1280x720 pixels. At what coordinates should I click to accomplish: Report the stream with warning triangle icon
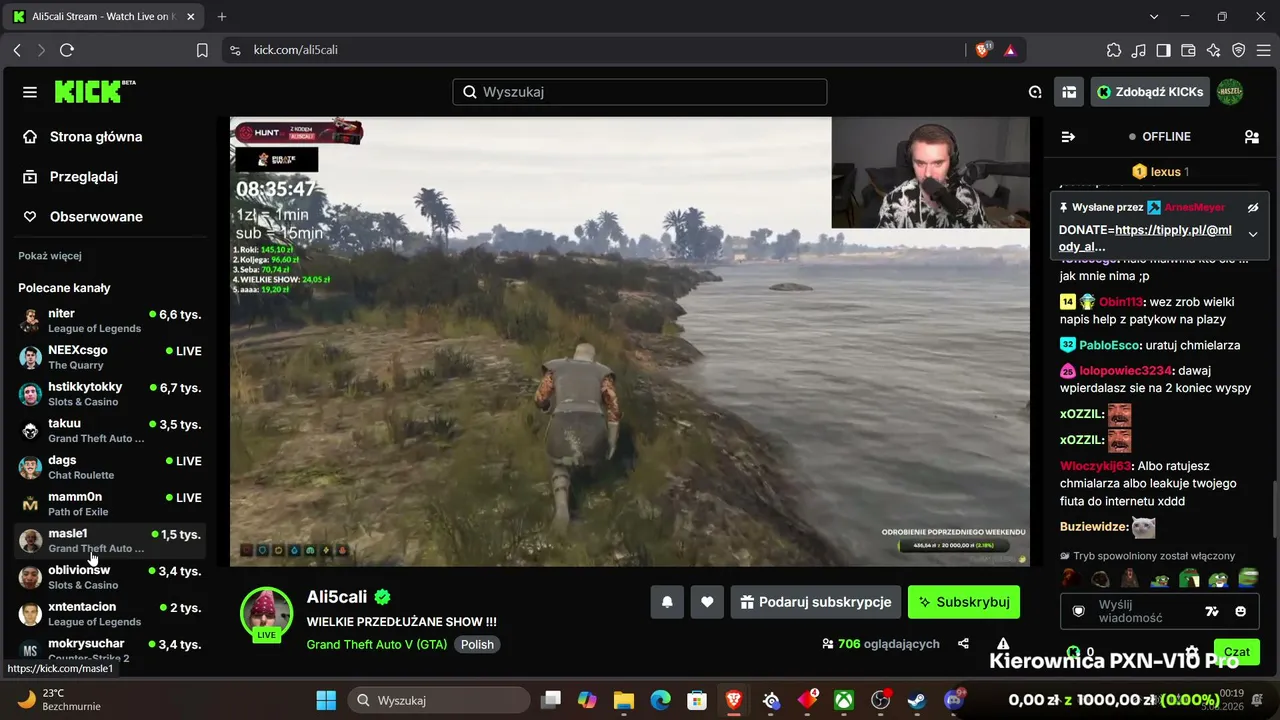1003,644
